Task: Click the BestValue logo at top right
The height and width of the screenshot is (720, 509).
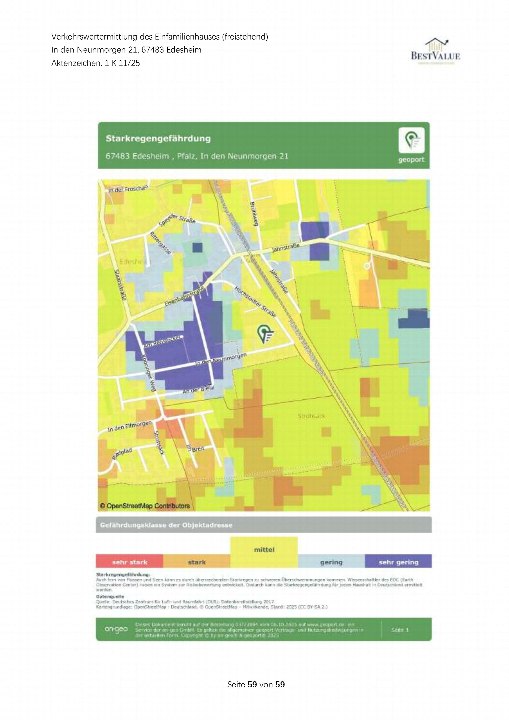Action: click(x=435, y=52)
